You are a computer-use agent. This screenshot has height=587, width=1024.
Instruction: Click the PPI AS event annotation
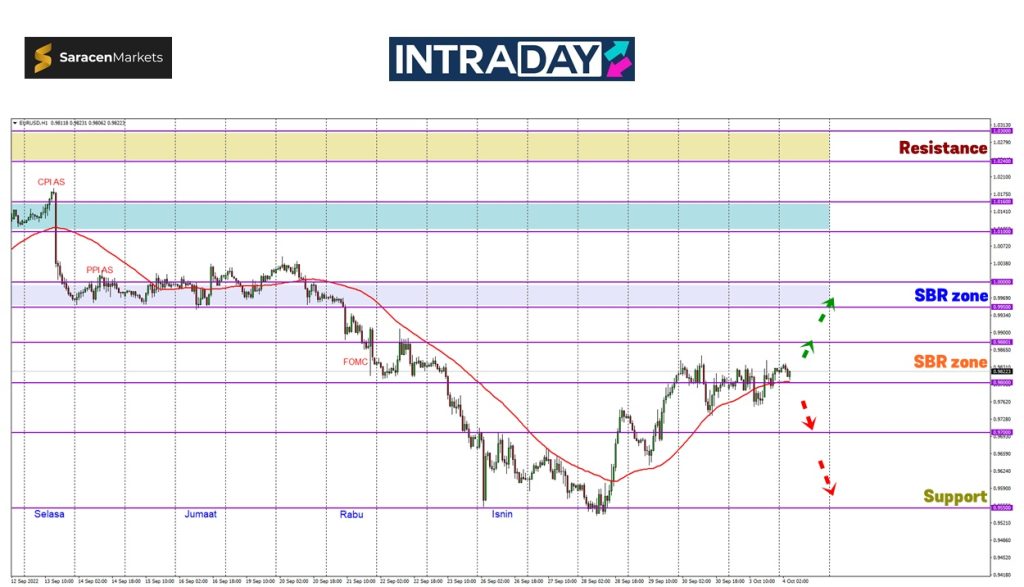point(99,270)
